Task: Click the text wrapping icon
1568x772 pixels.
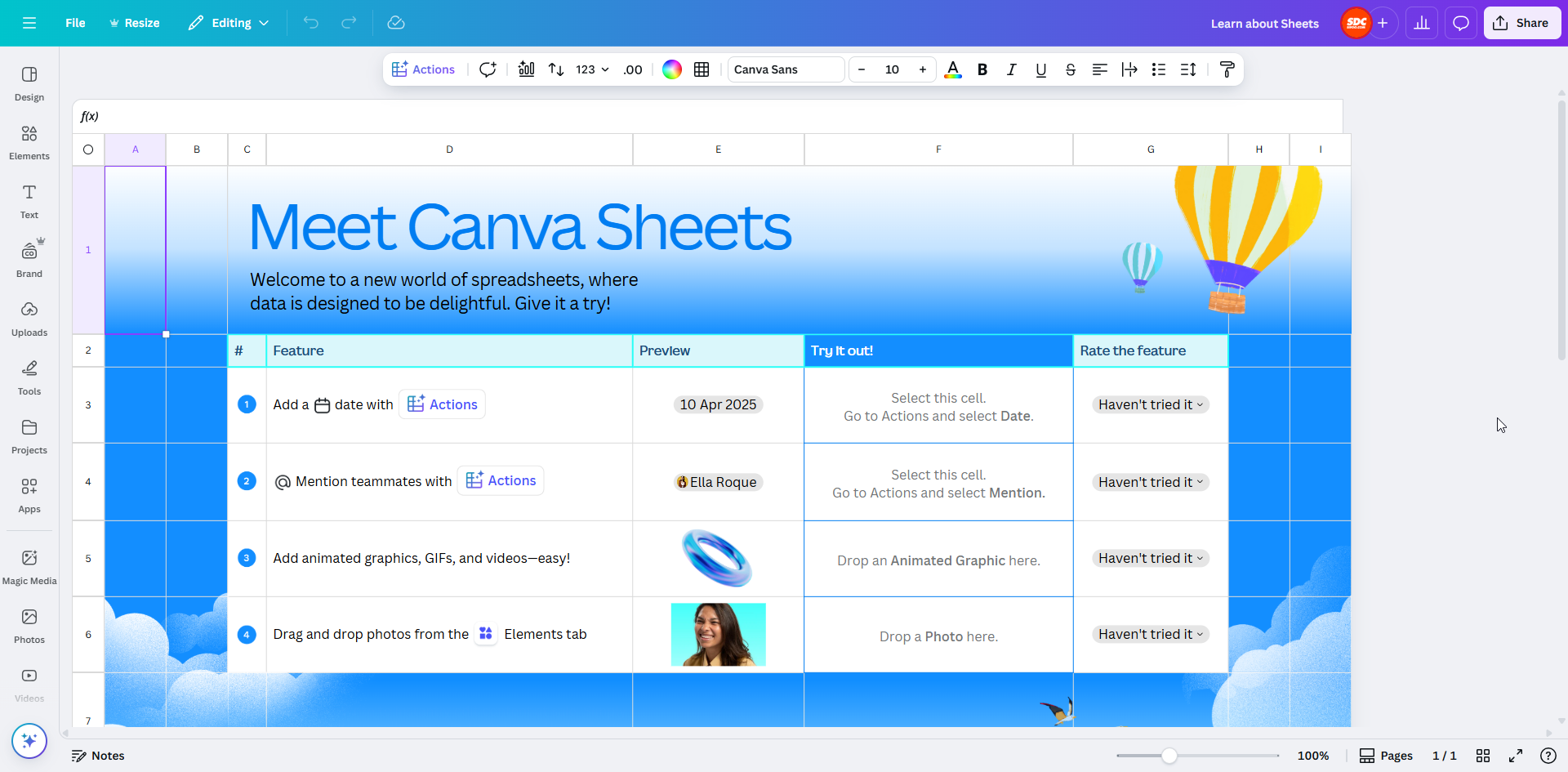Action: [1129, 69]
